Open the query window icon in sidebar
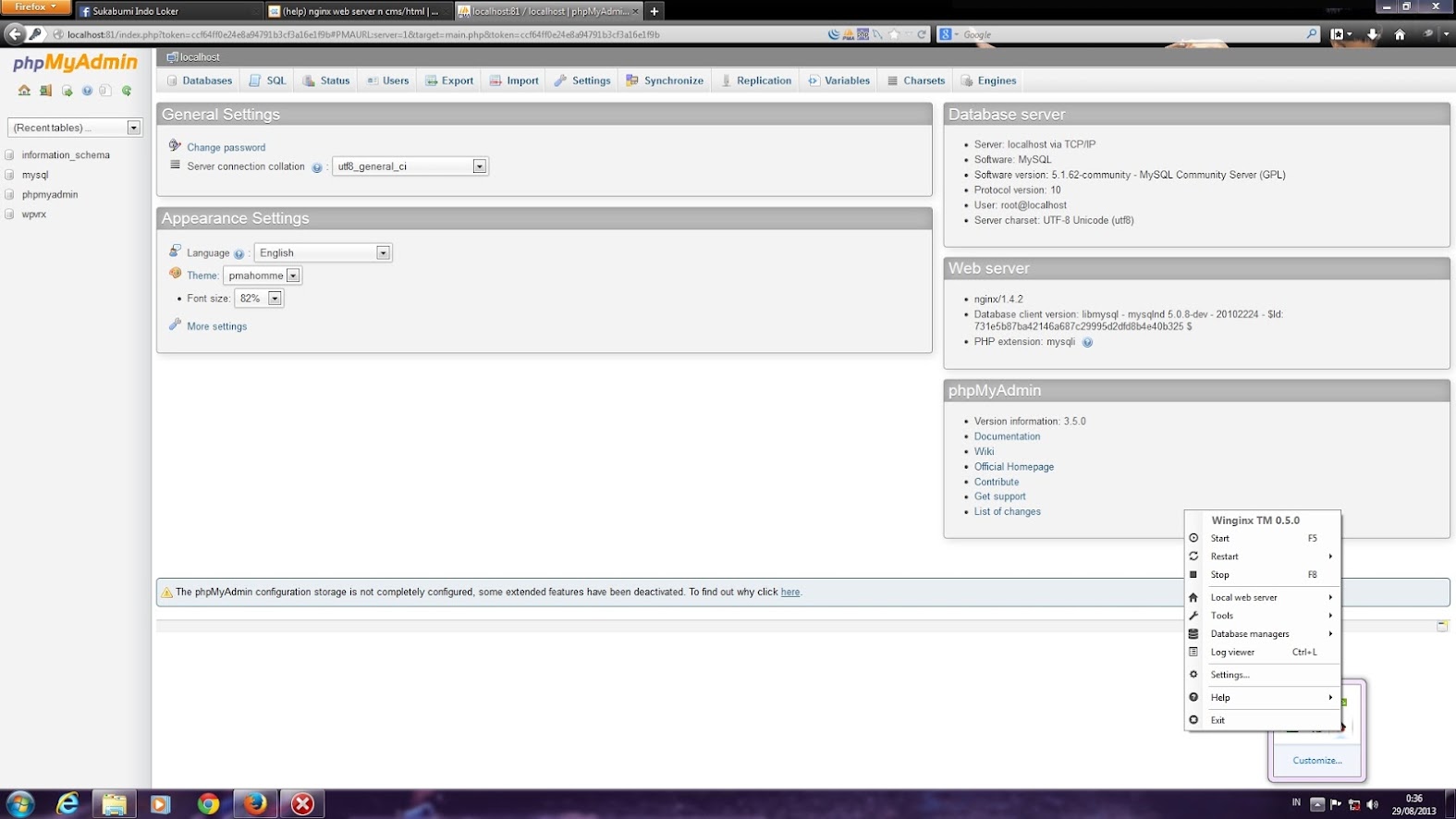Viewport: 1456px width, 819px height. [x=67, y=91]
